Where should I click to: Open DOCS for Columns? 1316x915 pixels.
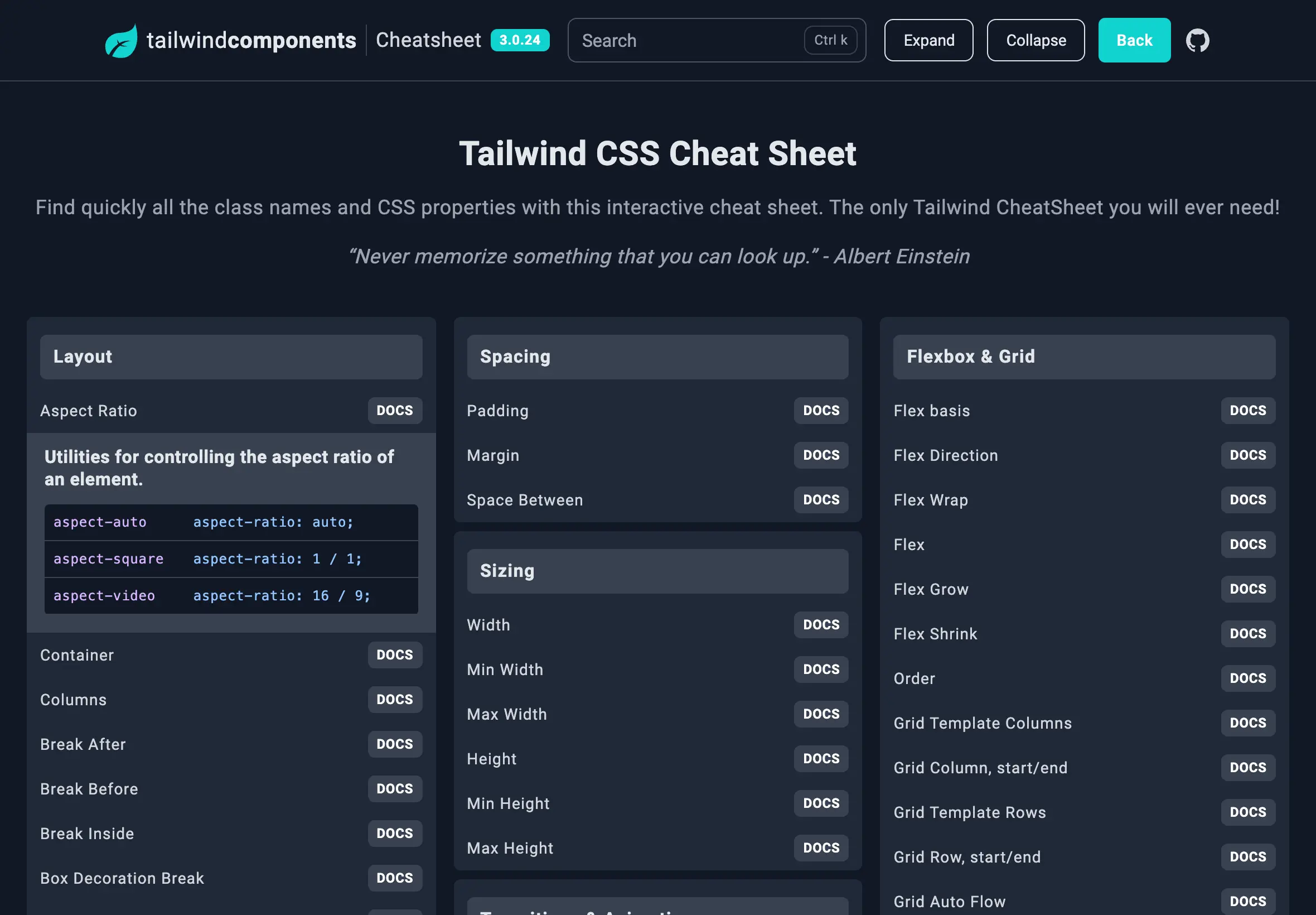click(395, 700)
